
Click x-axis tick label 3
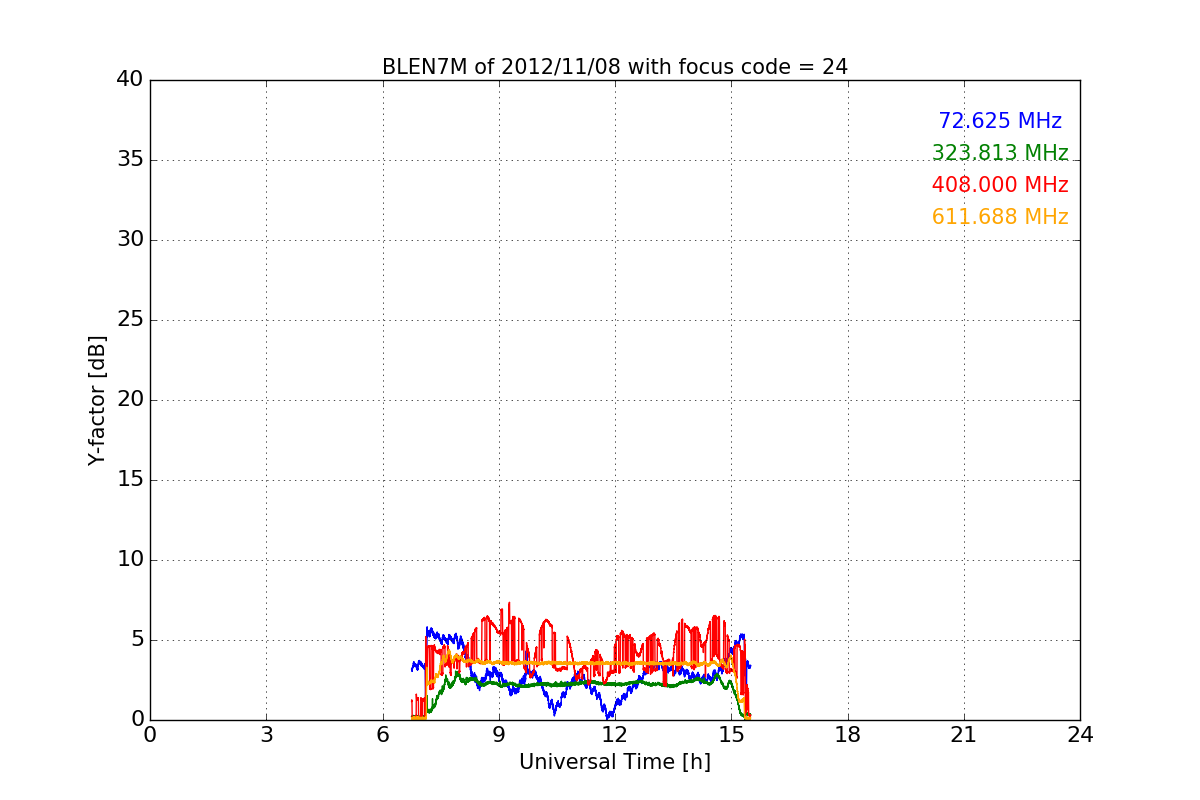coord(266,735)
